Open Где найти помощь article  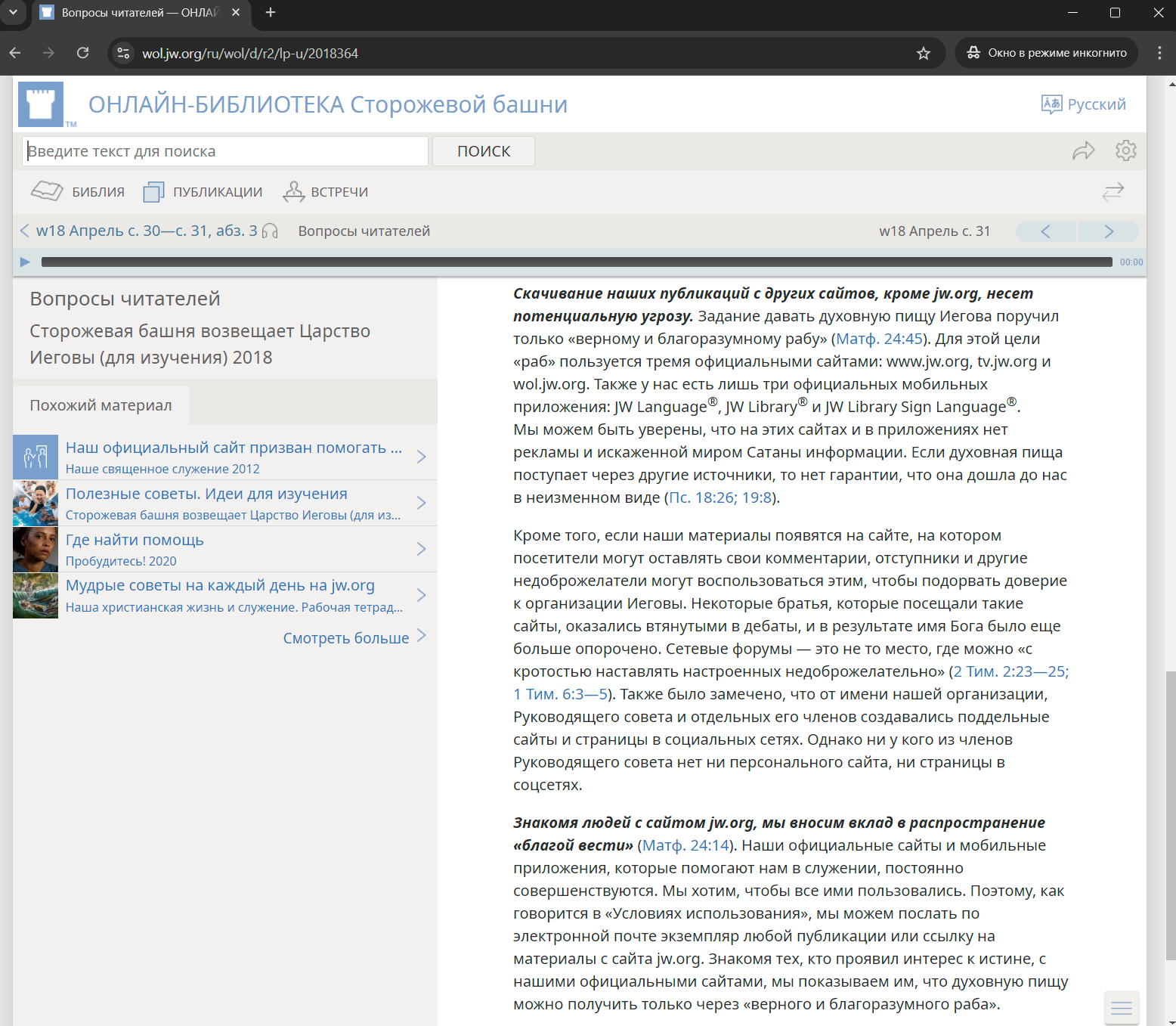pos(135,540)
